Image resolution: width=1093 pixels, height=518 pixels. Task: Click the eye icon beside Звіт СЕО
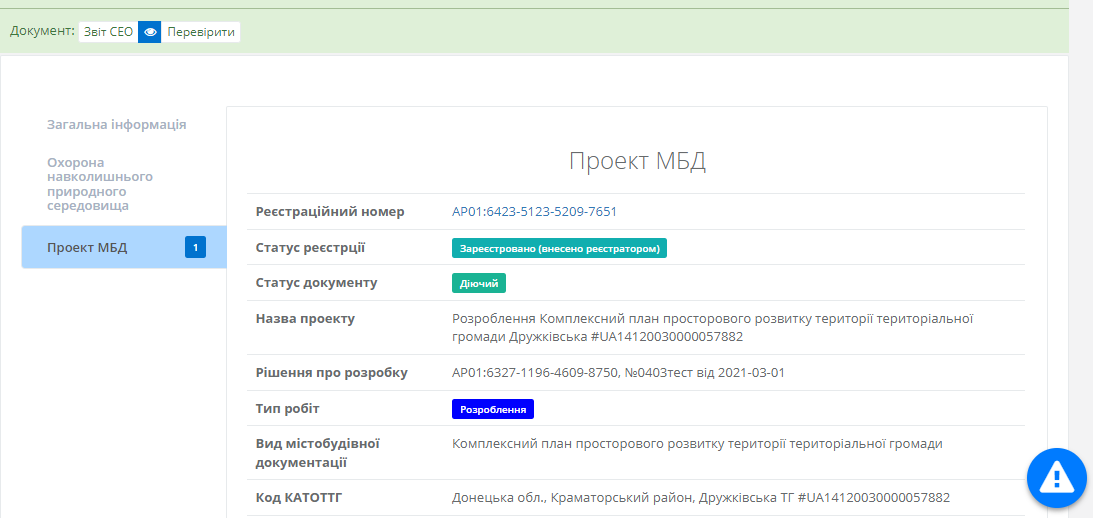point(150,32)
